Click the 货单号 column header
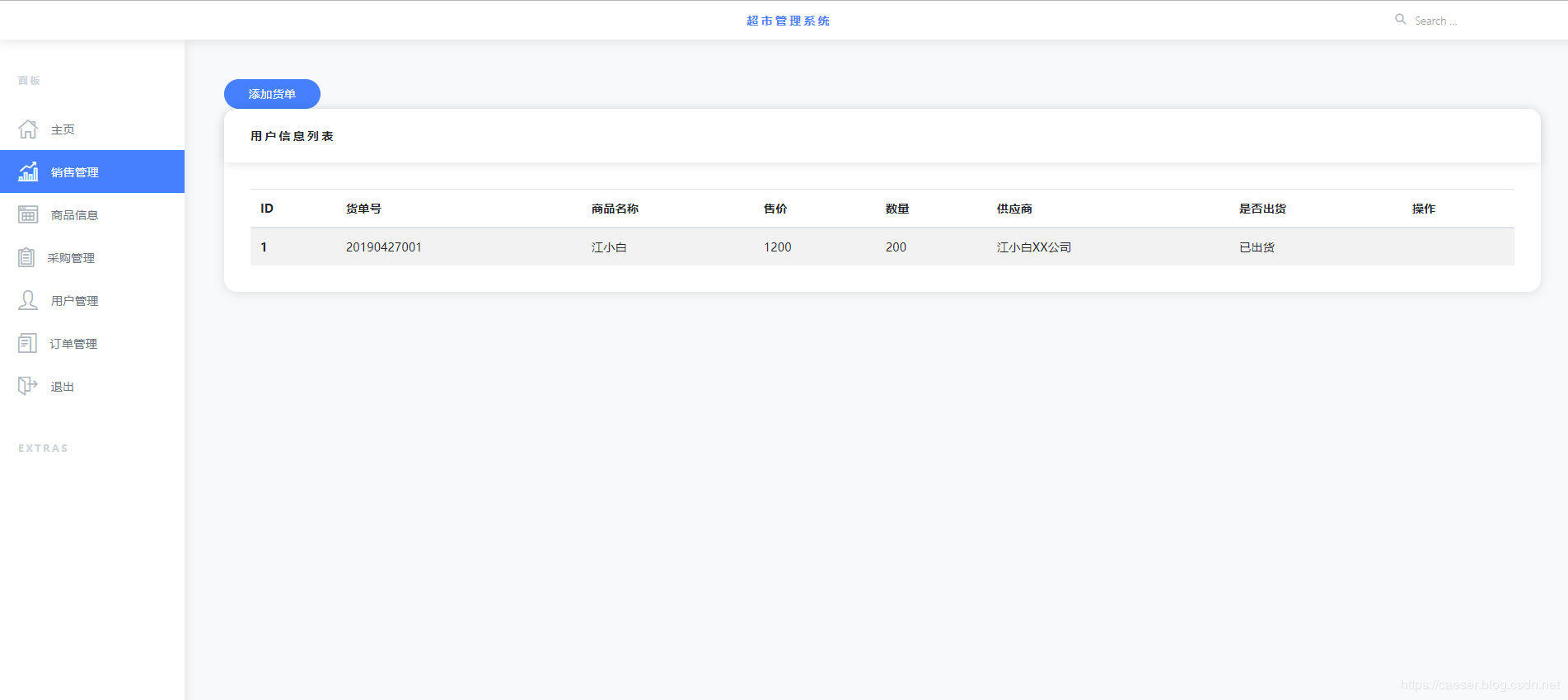Screen dimensions: 1568x700 point(363,209)
